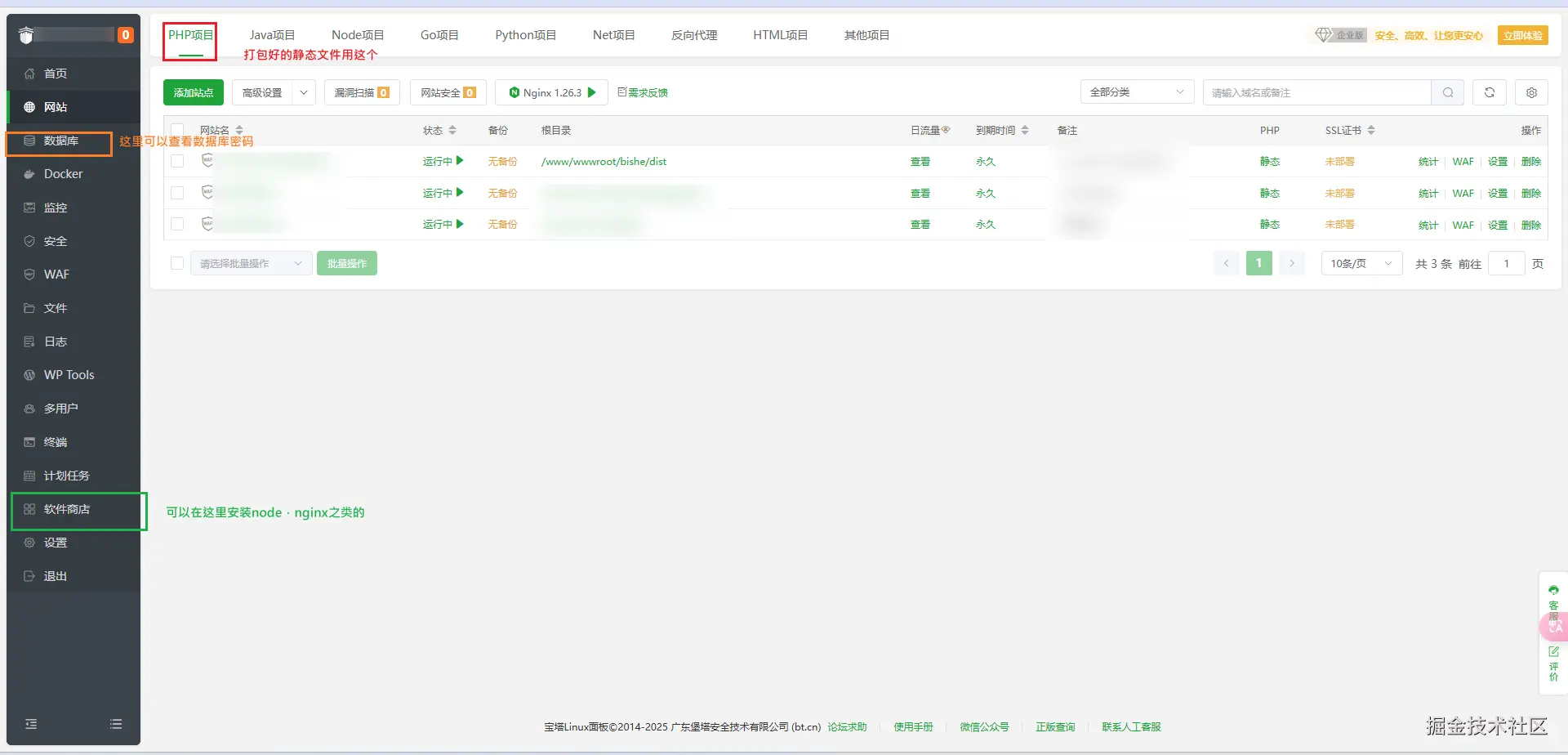Switch to the 反向代理 tab
1568x755 pixels.
[x=694, y=35]
